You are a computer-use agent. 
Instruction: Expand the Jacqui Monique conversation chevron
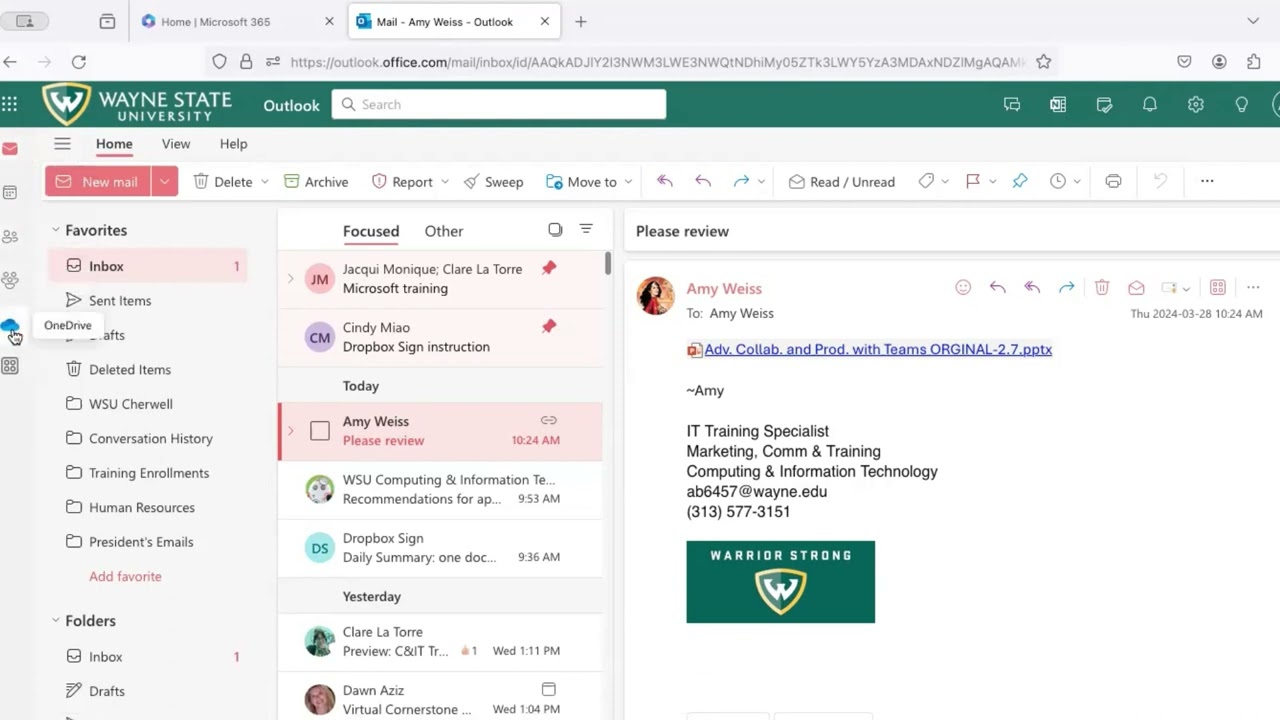coord(291,278)
